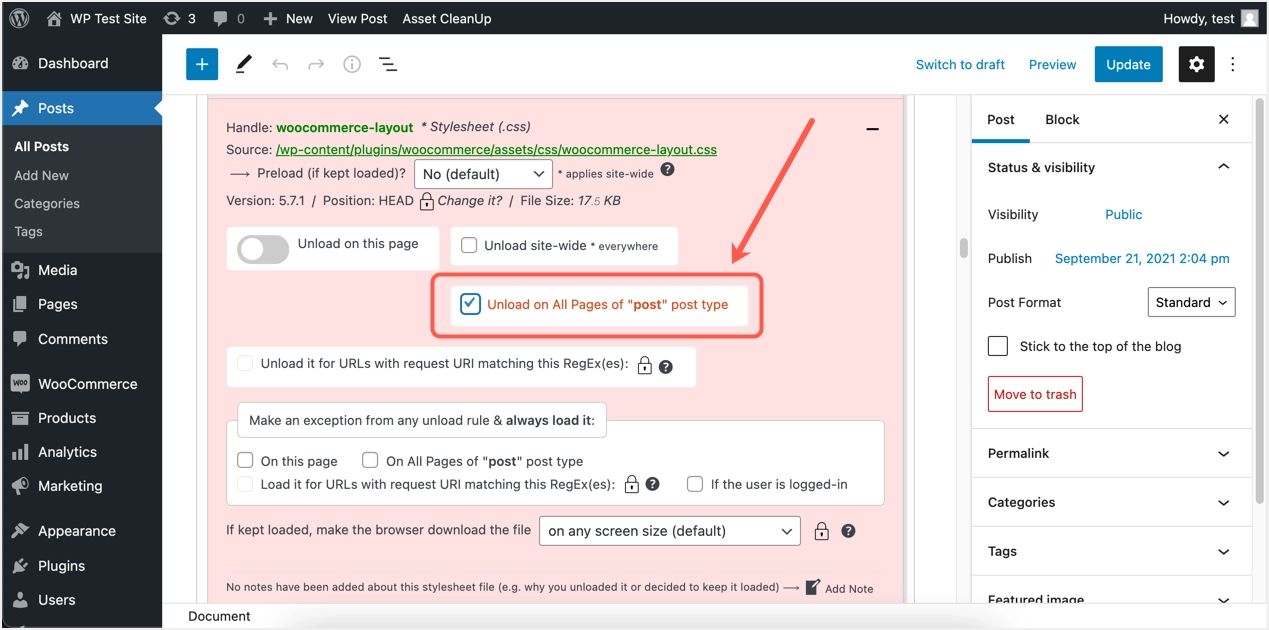
Task: Open the woocommerce-layout.css source link
Action: [x=496, y=149]
